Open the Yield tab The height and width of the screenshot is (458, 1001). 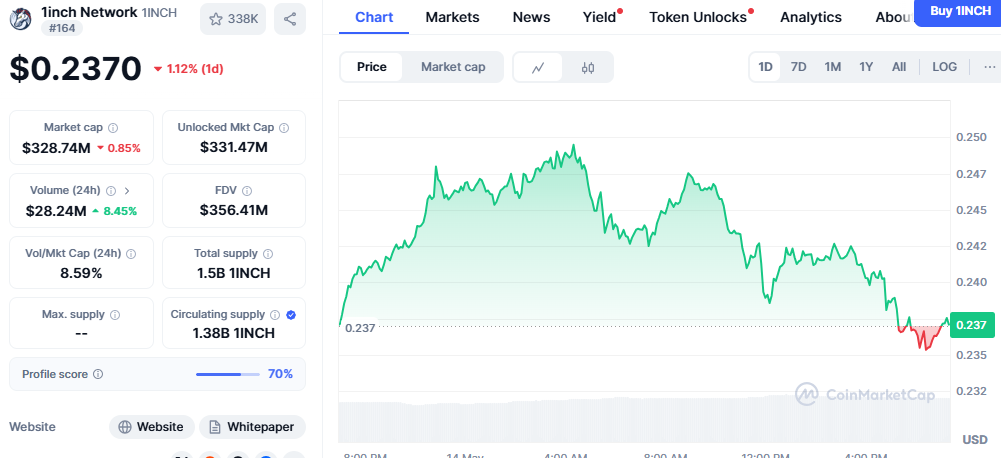(x=600, y=17)
